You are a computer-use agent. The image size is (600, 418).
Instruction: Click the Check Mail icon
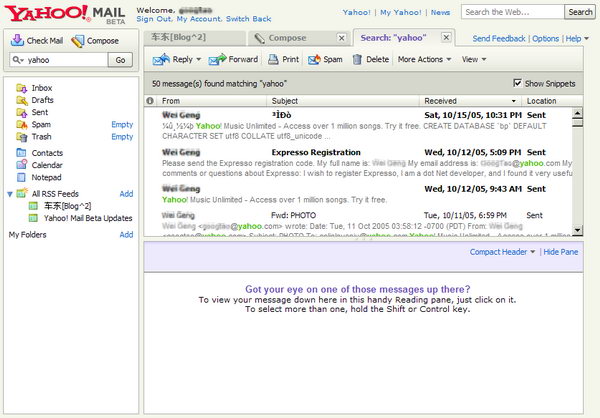[x=18, y=41]
